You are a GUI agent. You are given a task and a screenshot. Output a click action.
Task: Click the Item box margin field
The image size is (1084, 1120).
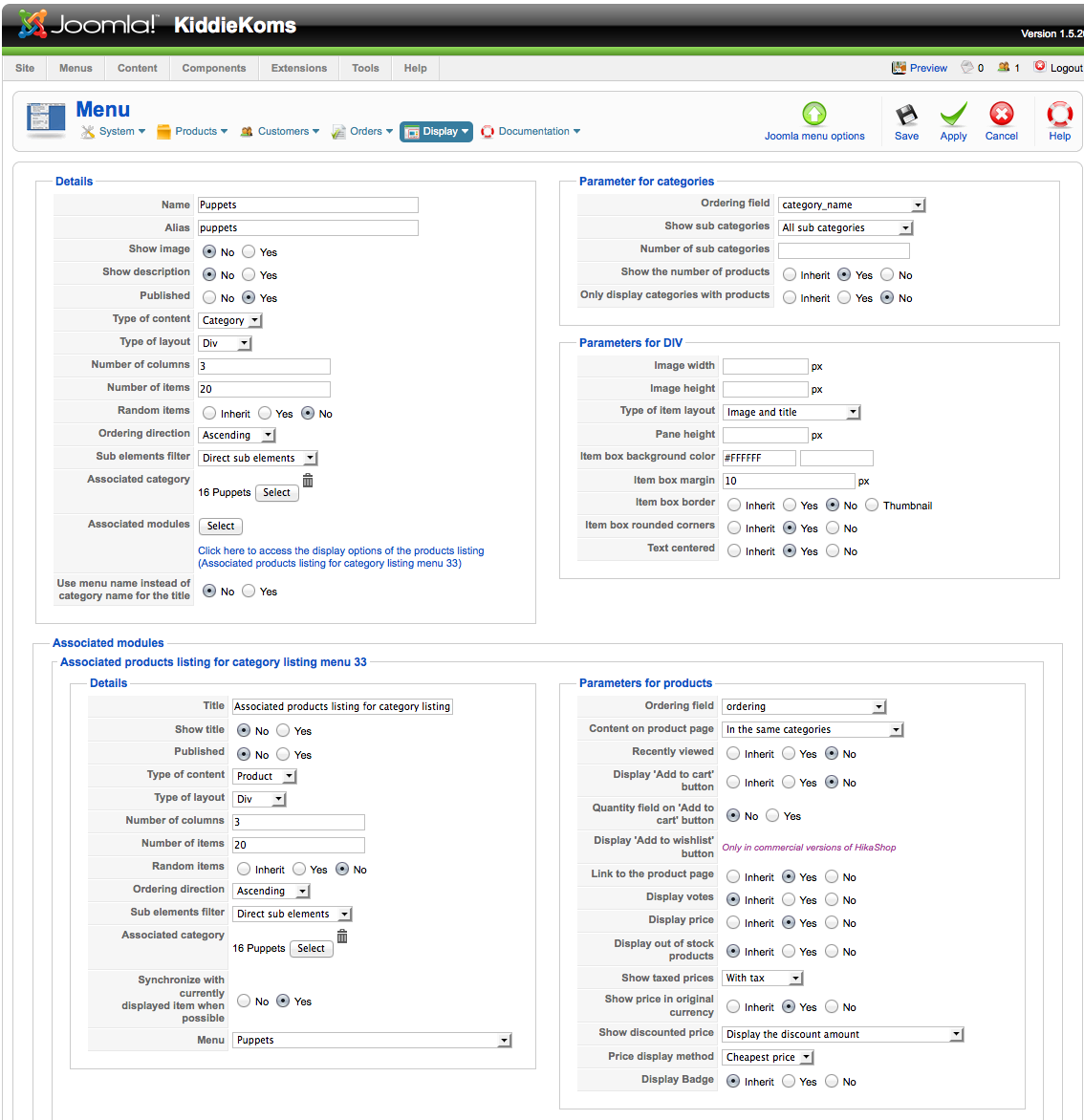coord(789,481)
